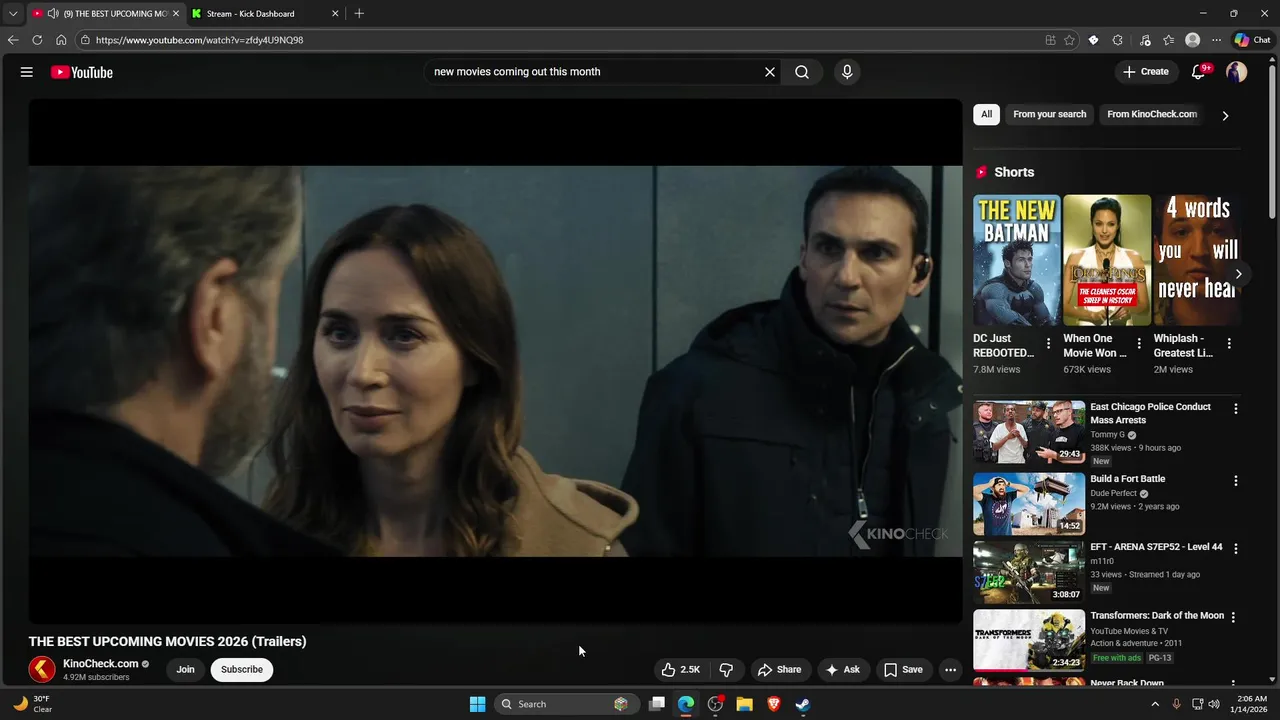The height and width of the screenshot is (720, 1280).
Task: Select the From your search chip
Action: (1049, 114)
